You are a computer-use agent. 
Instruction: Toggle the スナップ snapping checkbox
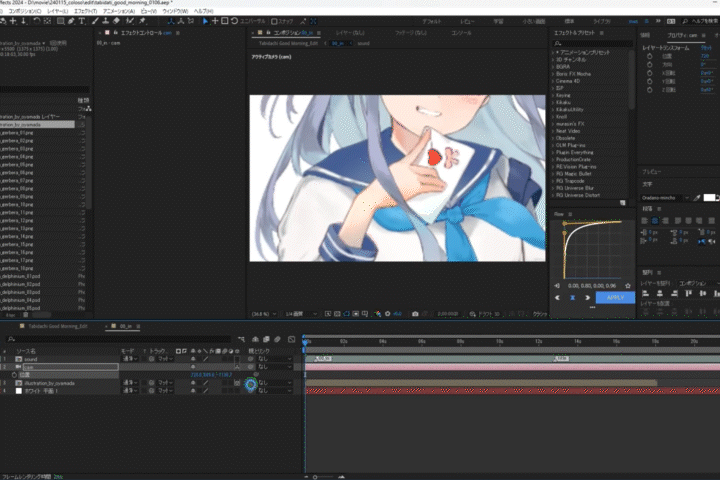coord(274,21)
